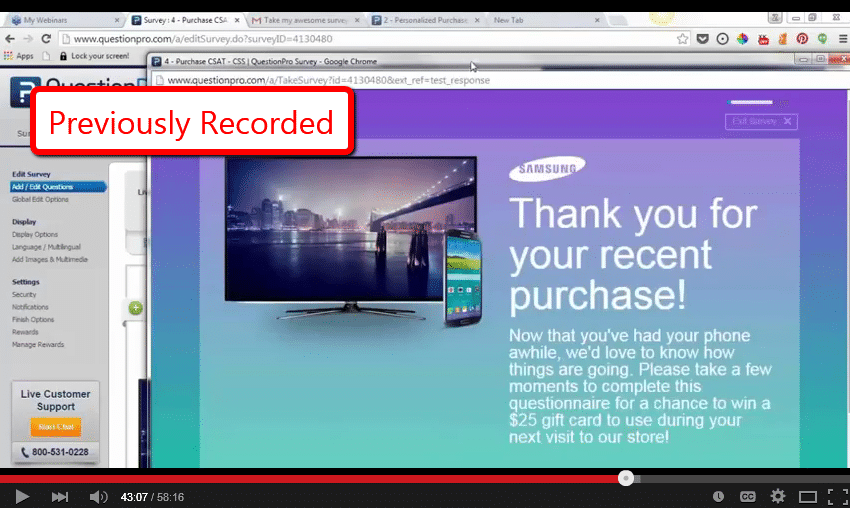Open Apps bookmarks shortcut
This screenshot has height=508, width=850.
coord(18,56)
